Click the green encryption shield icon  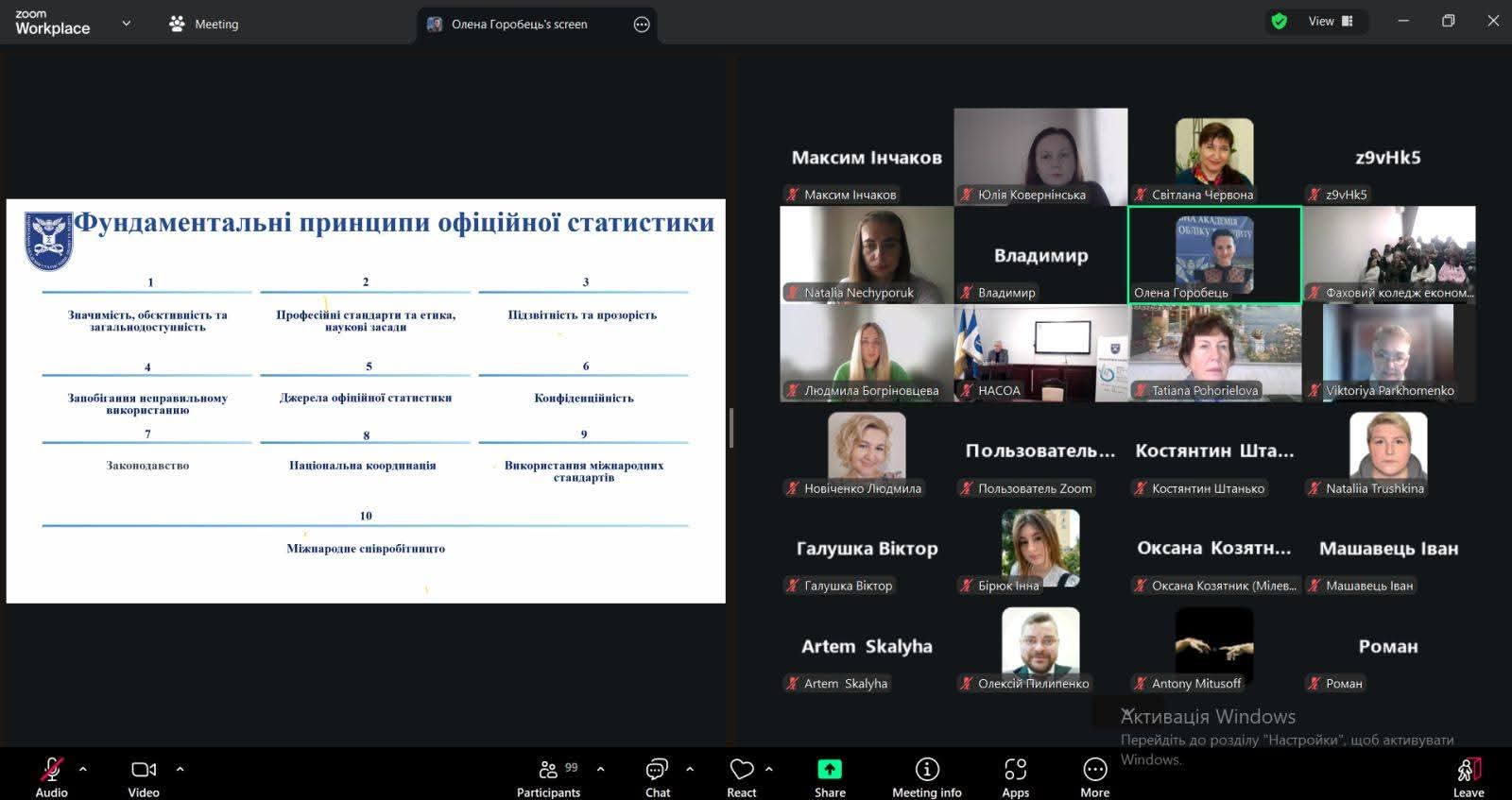click(x=1279, y=22)
